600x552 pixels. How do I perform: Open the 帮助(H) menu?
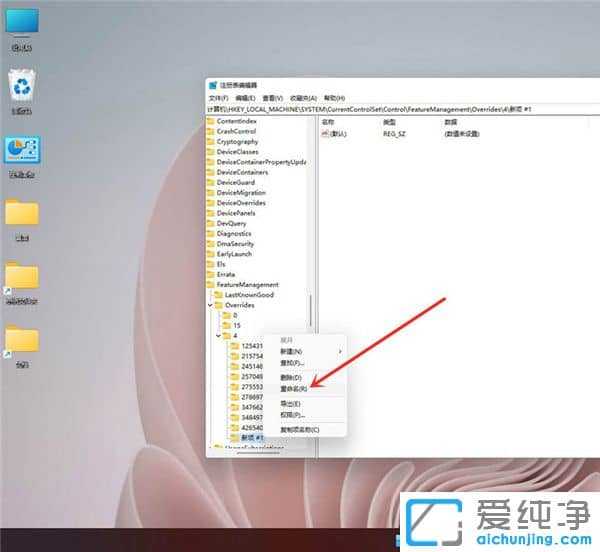[x=334, y=98]
